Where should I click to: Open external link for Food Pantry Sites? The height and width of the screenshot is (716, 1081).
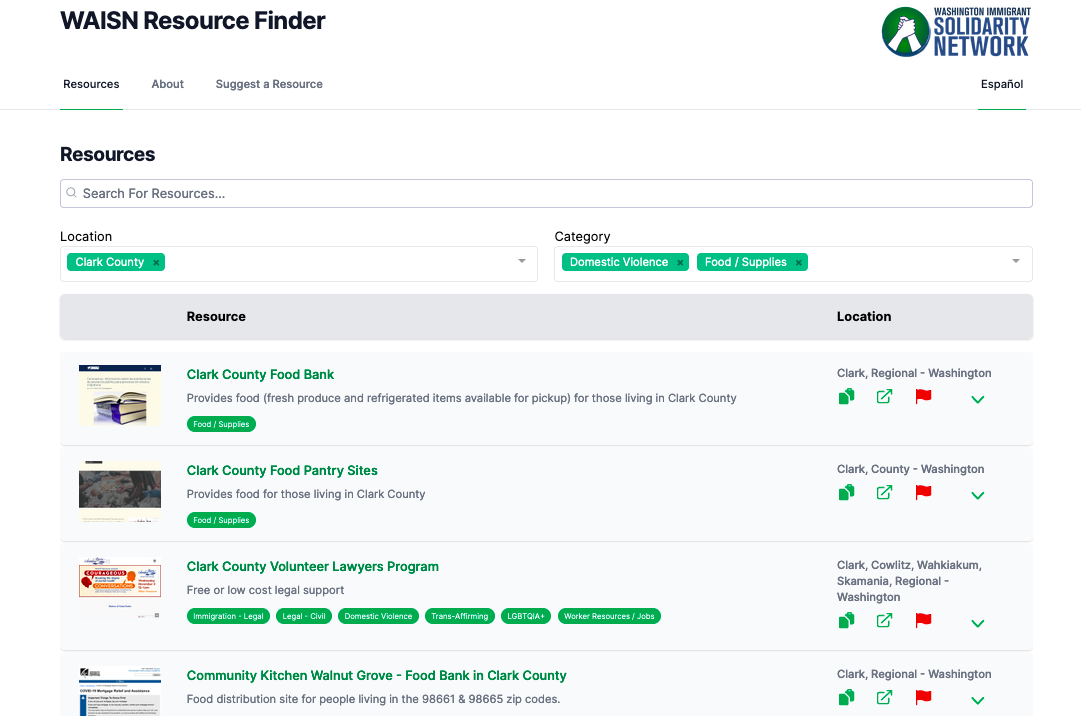[885, 492]
